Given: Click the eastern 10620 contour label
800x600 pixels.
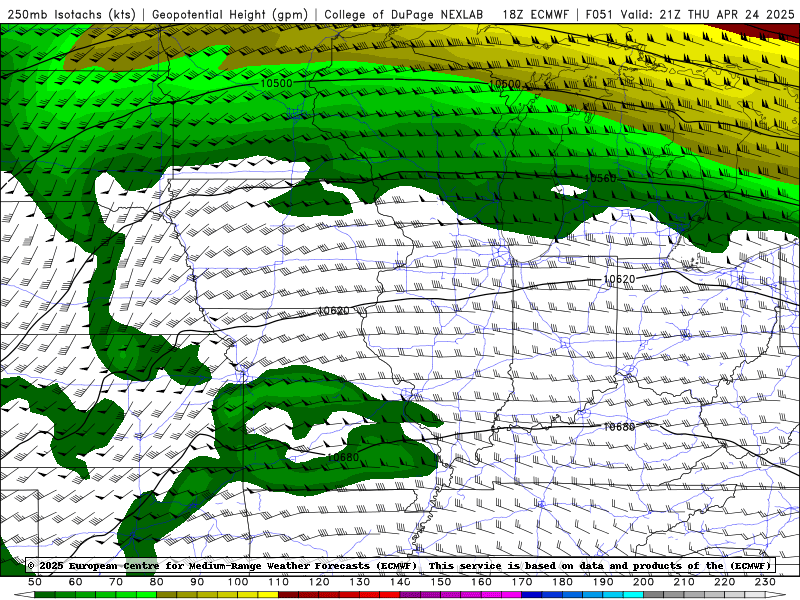Looking at the screenshot, I should [x=619, y=279].
